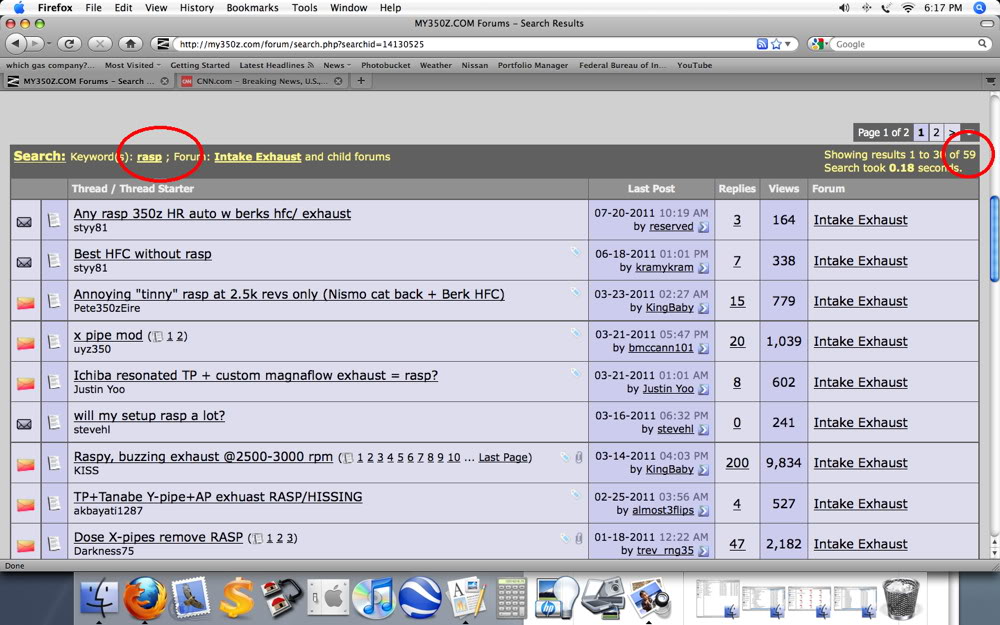This screenshot has height=625, width=1000.
Task: Open Spotlight search in menu bar
Action: [980, 8]
